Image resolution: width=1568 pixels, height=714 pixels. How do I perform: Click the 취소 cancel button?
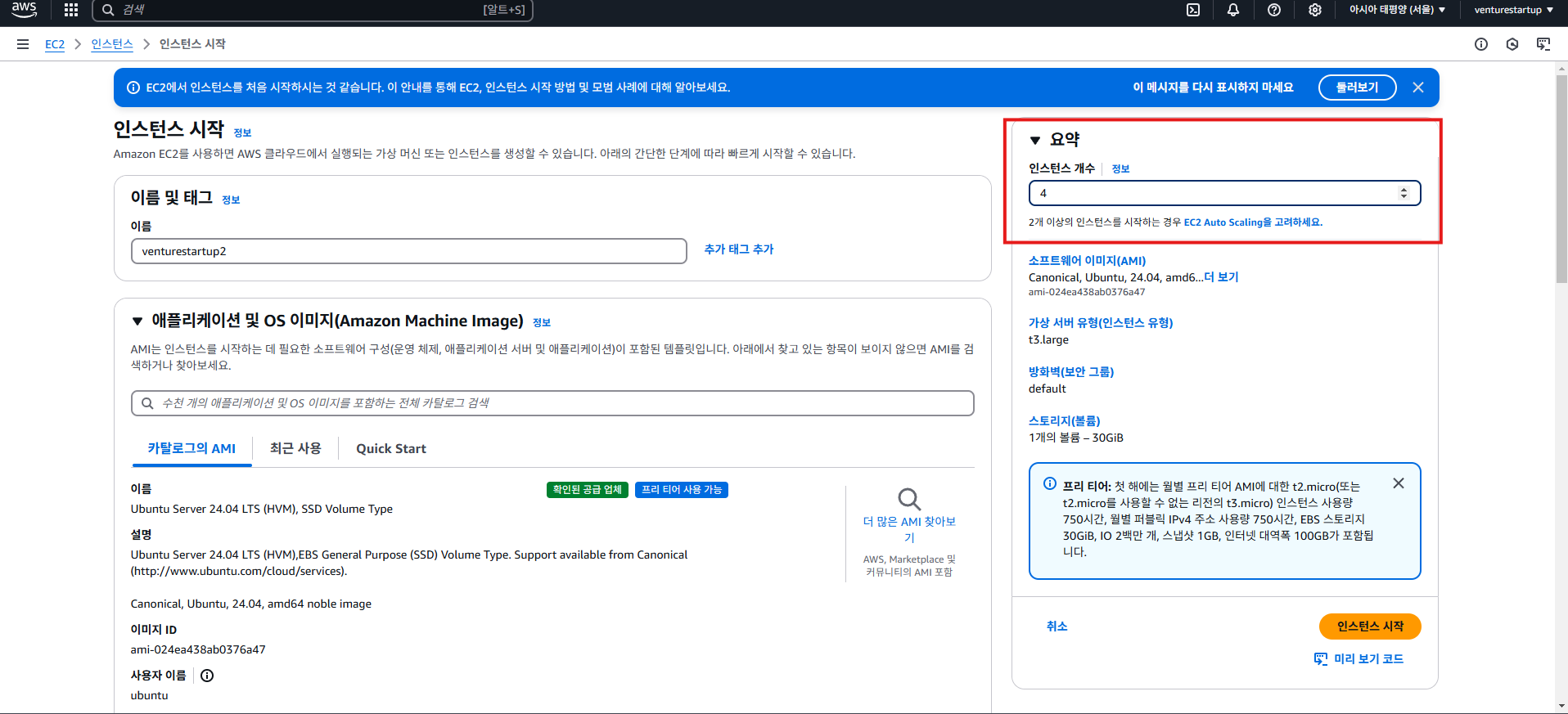(x=1057, y=626)
